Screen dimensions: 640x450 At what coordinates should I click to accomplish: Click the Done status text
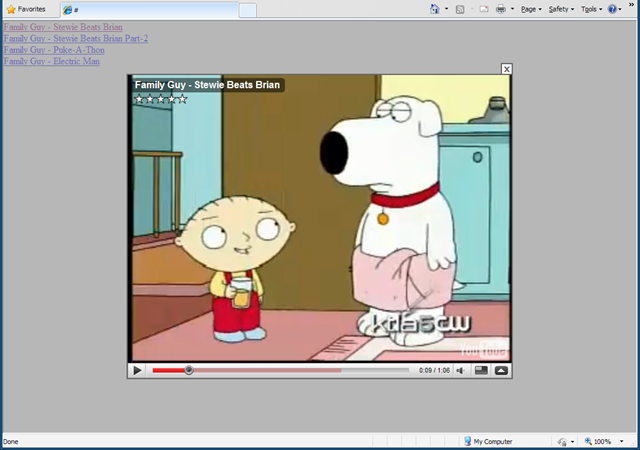(x=11, y=441)
